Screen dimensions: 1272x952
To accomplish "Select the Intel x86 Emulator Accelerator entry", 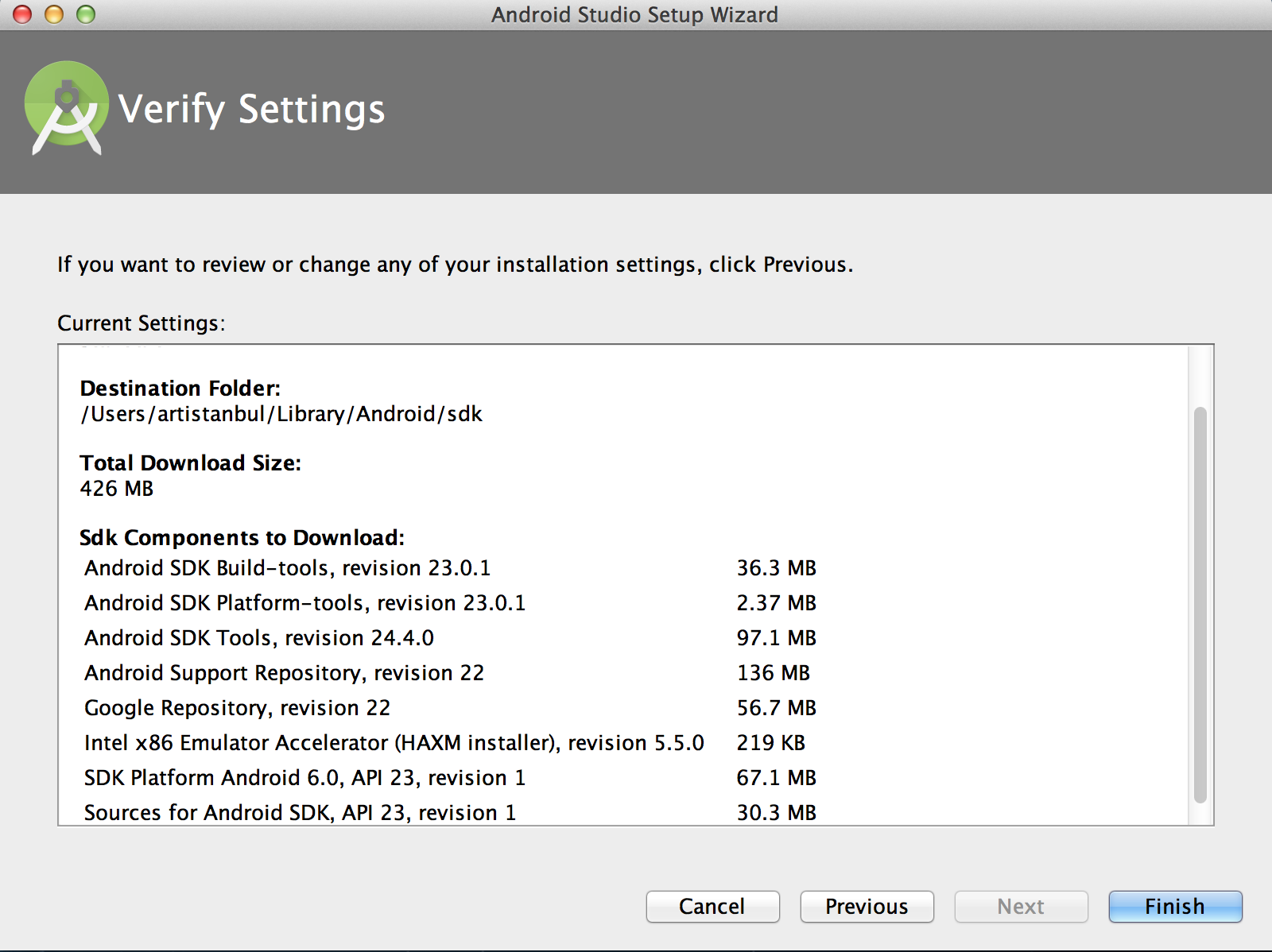I will (x=394, y=743).
